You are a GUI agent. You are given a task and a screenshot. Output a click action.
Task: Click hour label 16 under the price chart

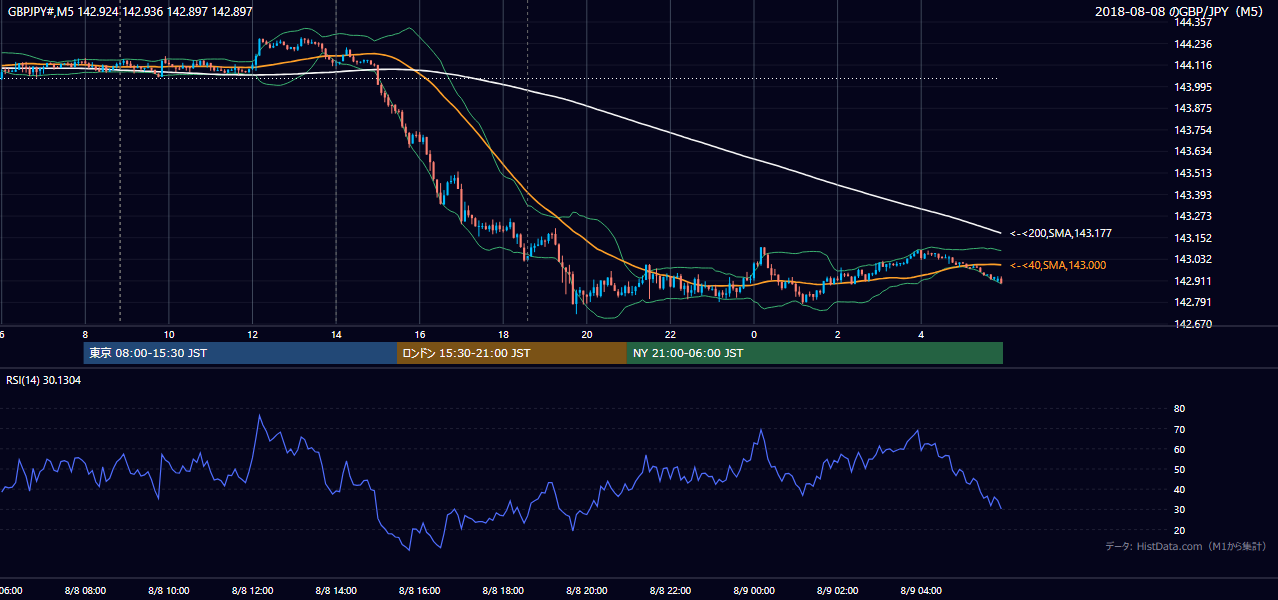[419, 334]
